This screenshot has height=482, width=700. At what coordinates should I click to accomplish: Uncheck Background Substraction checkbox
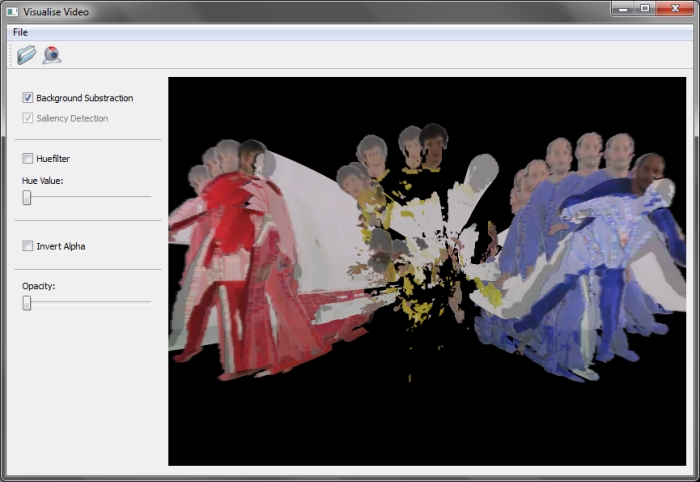click(x=28, y=98)
